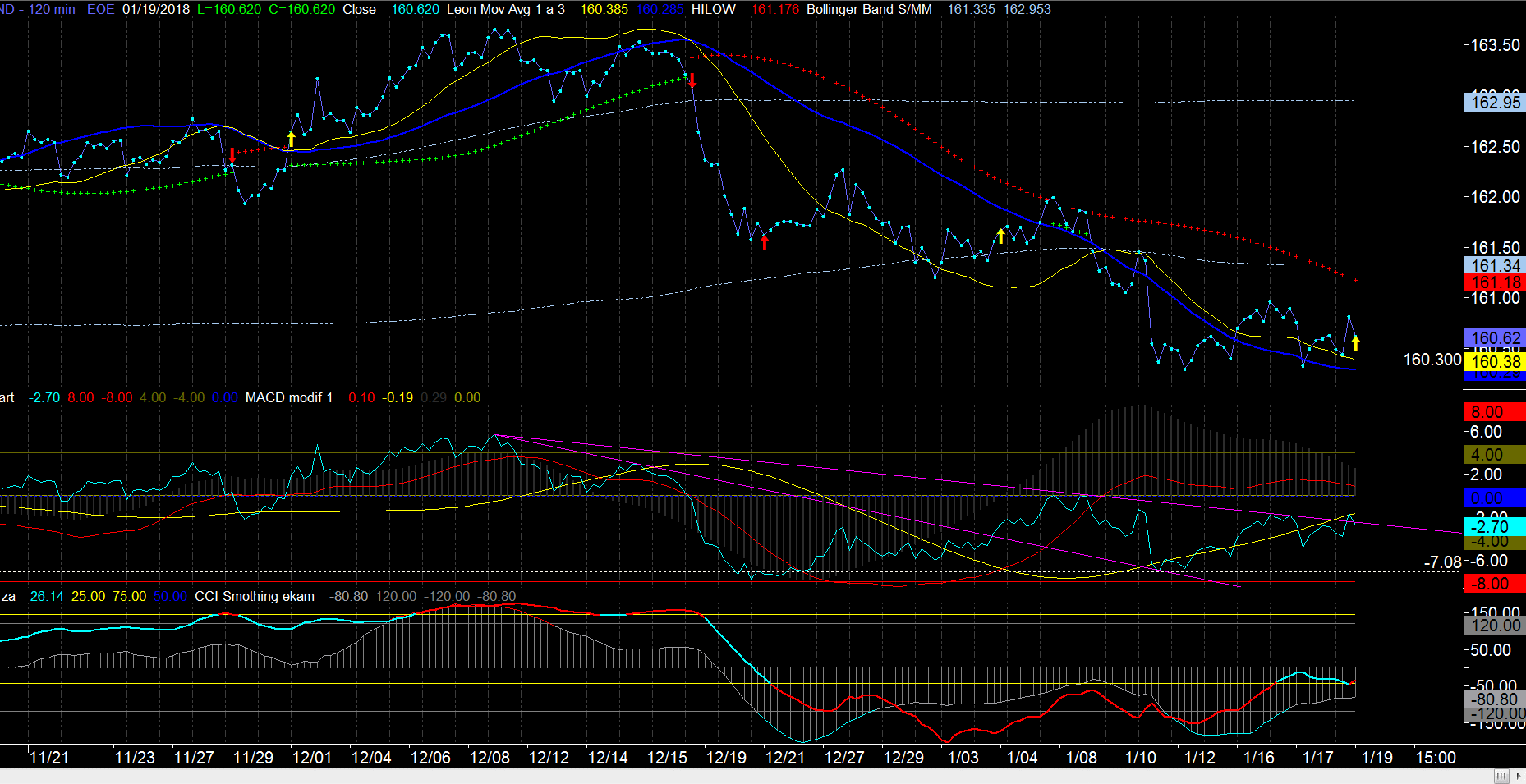Click the latest yellow up arrow near 1/19
This screenshot has width=1526, height=784.
tap(1355, 343)
